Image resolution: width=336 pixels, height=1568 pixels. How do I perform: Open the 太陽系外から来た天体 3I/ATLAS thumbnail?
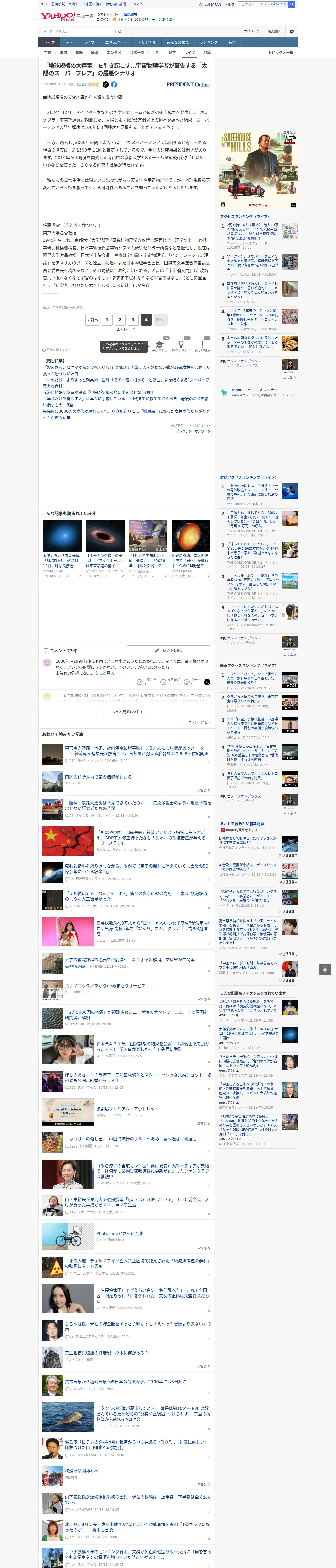[x=62, y=536]
